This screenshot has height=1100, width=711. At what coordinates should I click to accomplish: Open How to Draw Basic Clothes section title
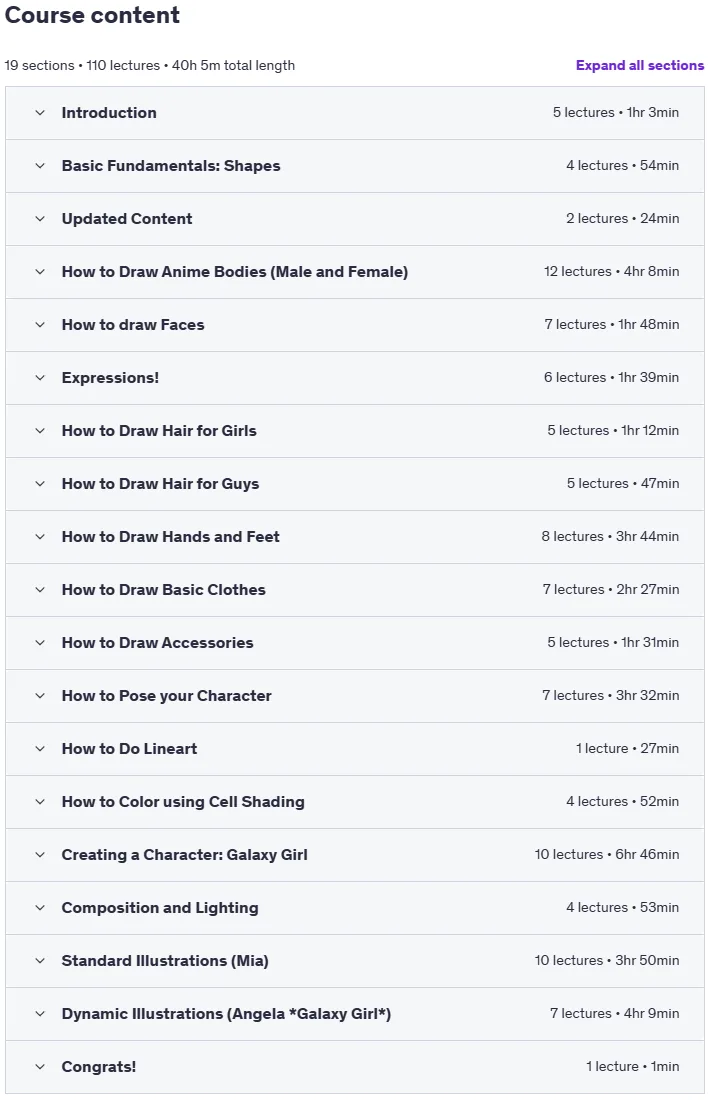164,590
